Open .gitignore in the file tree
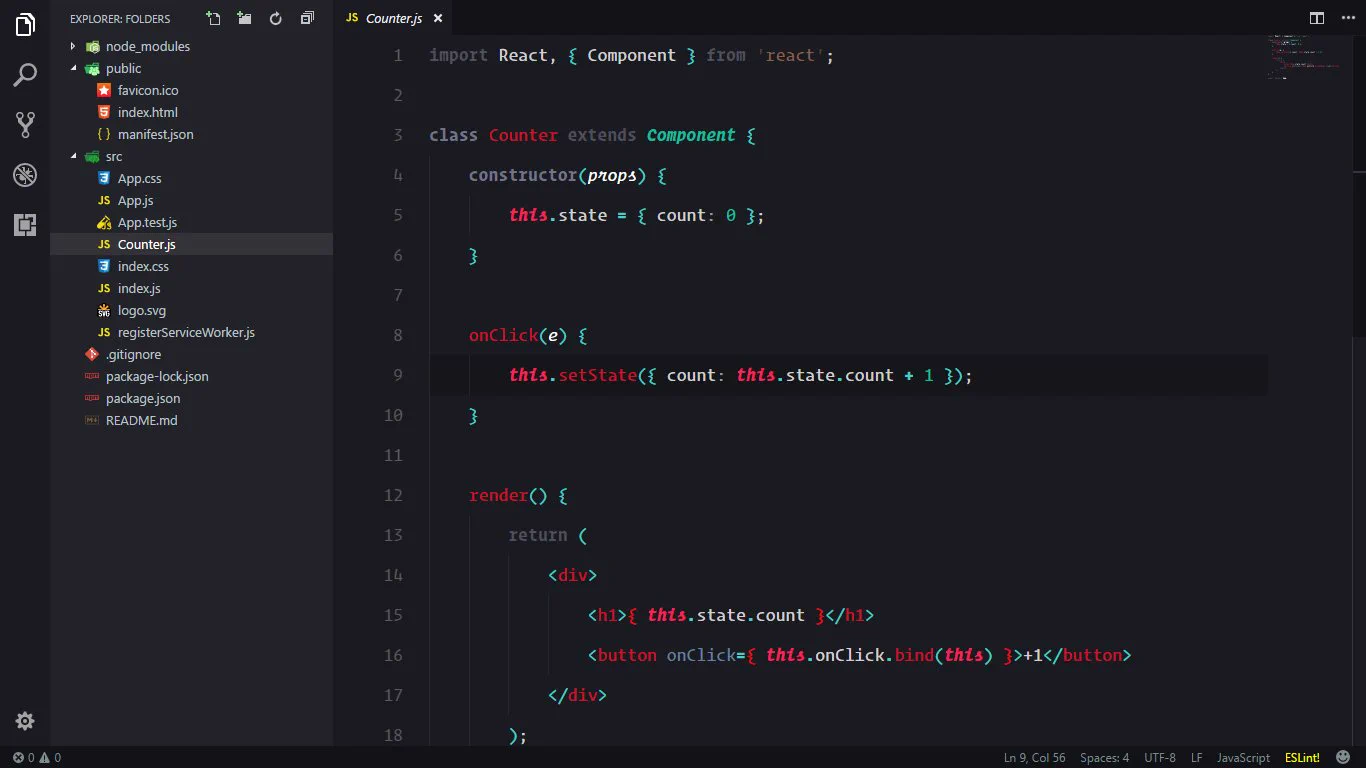 tap(191, 354)
